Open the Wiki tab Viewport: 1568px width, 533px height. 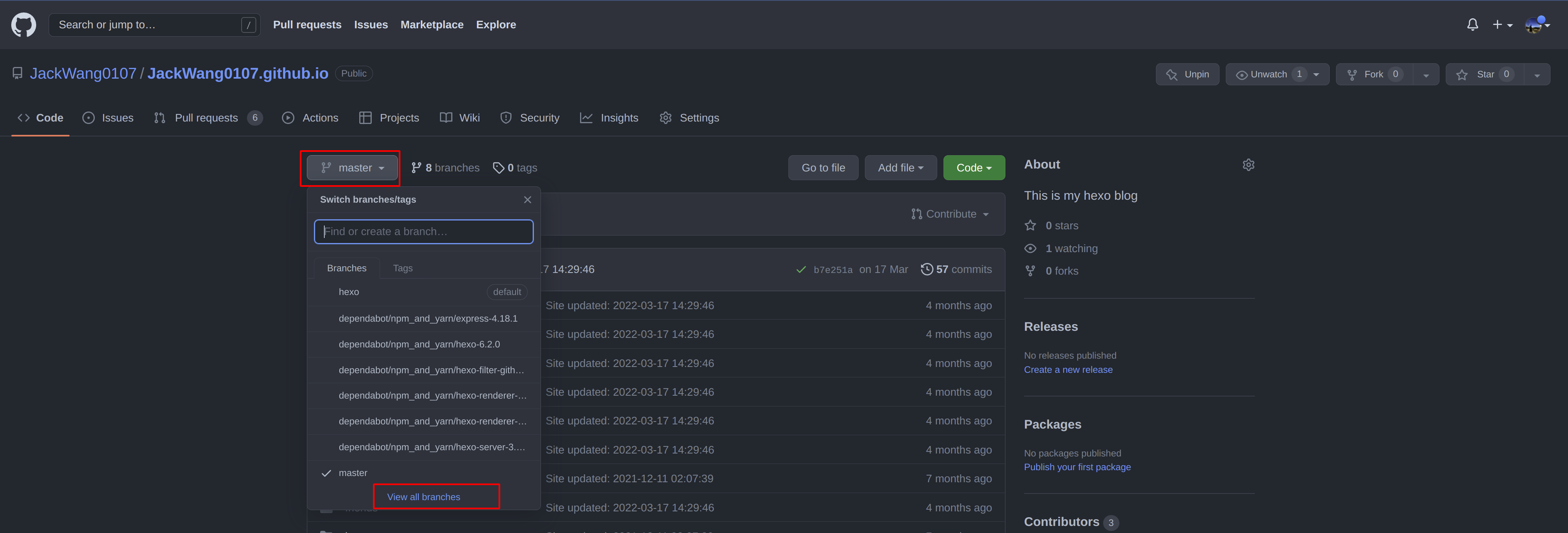[x=460, y=118]
